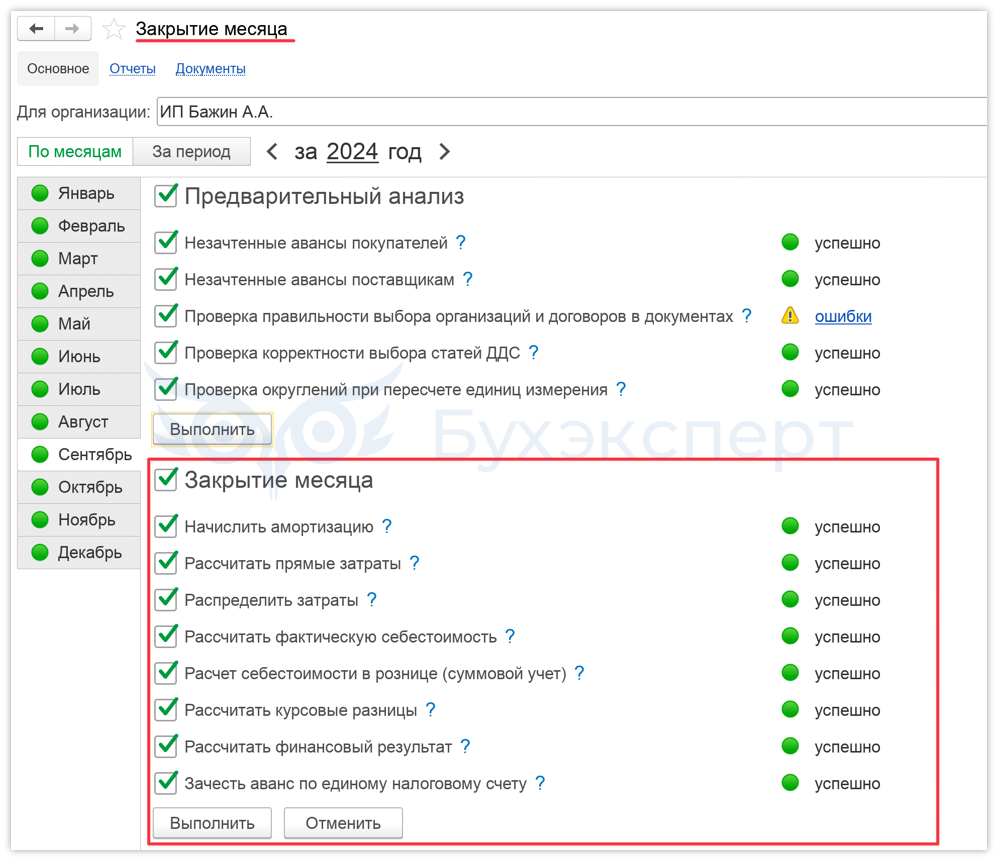Image resolution: width=998 pixels, height=861 pixels.
Task: Go to next year with right chevron
Action: tap(445, 152)
